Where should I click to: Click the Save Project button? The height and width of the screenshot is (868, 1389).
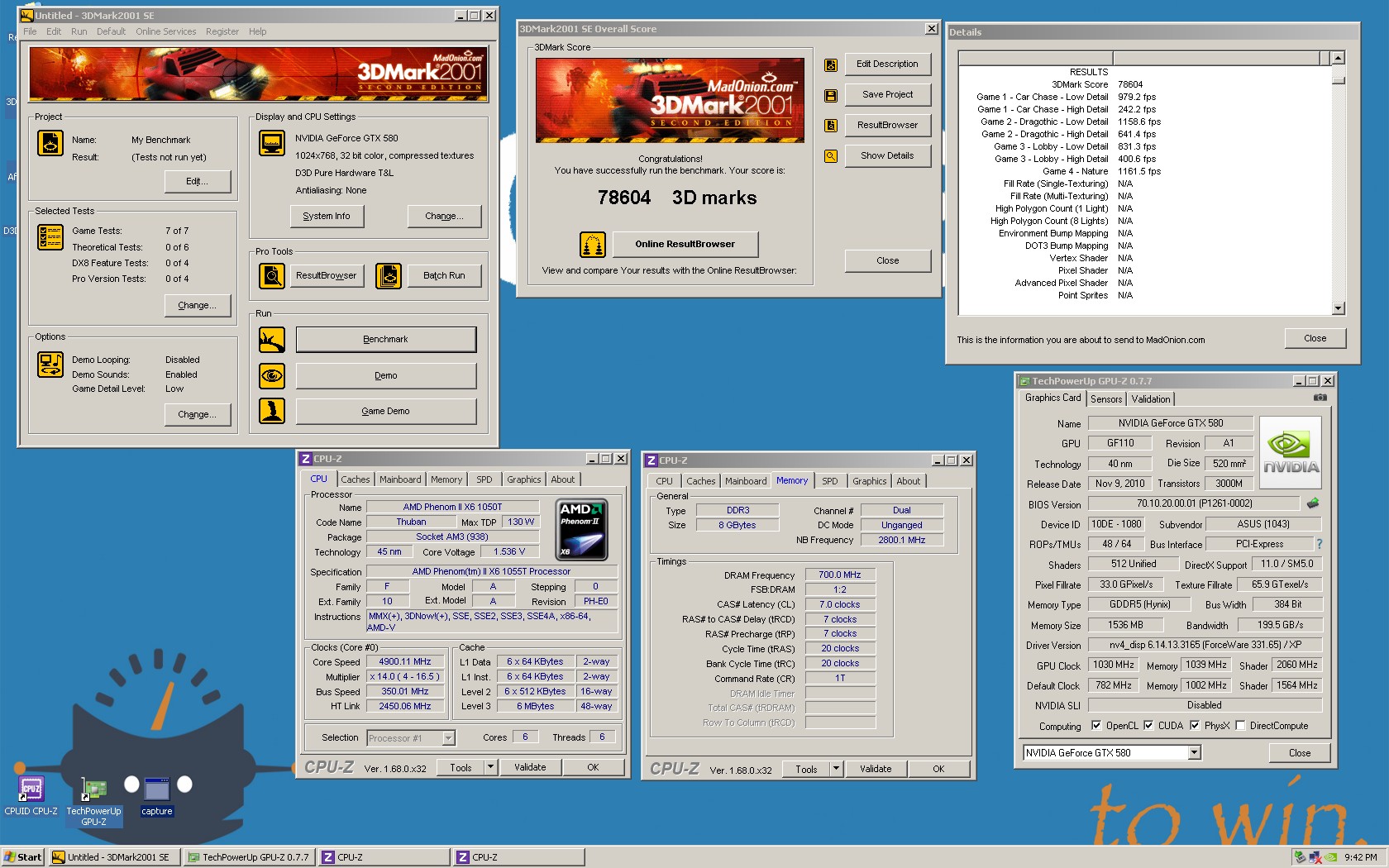(887, 95)
